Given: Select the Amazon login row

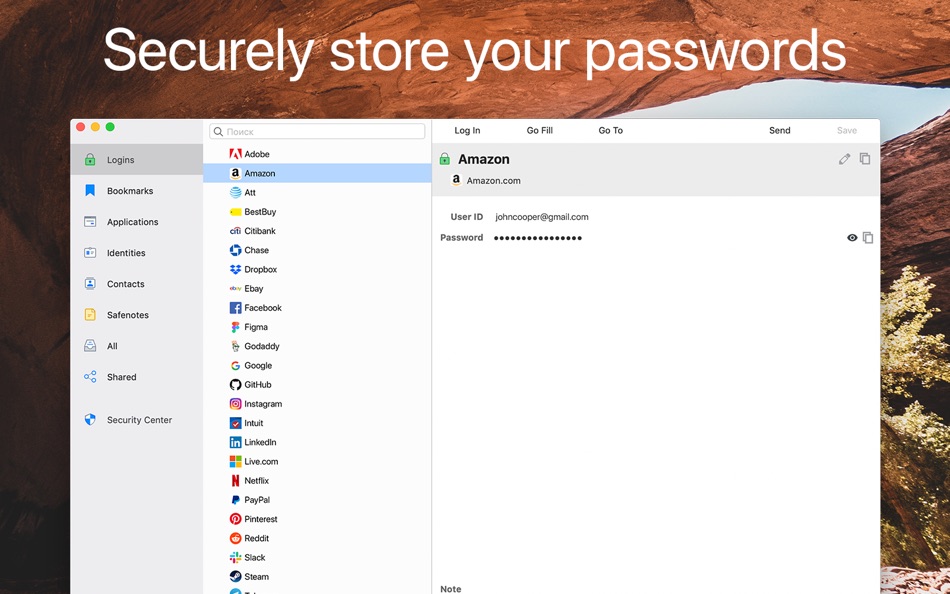Looking at the screenshot, I should pos(317,173).
